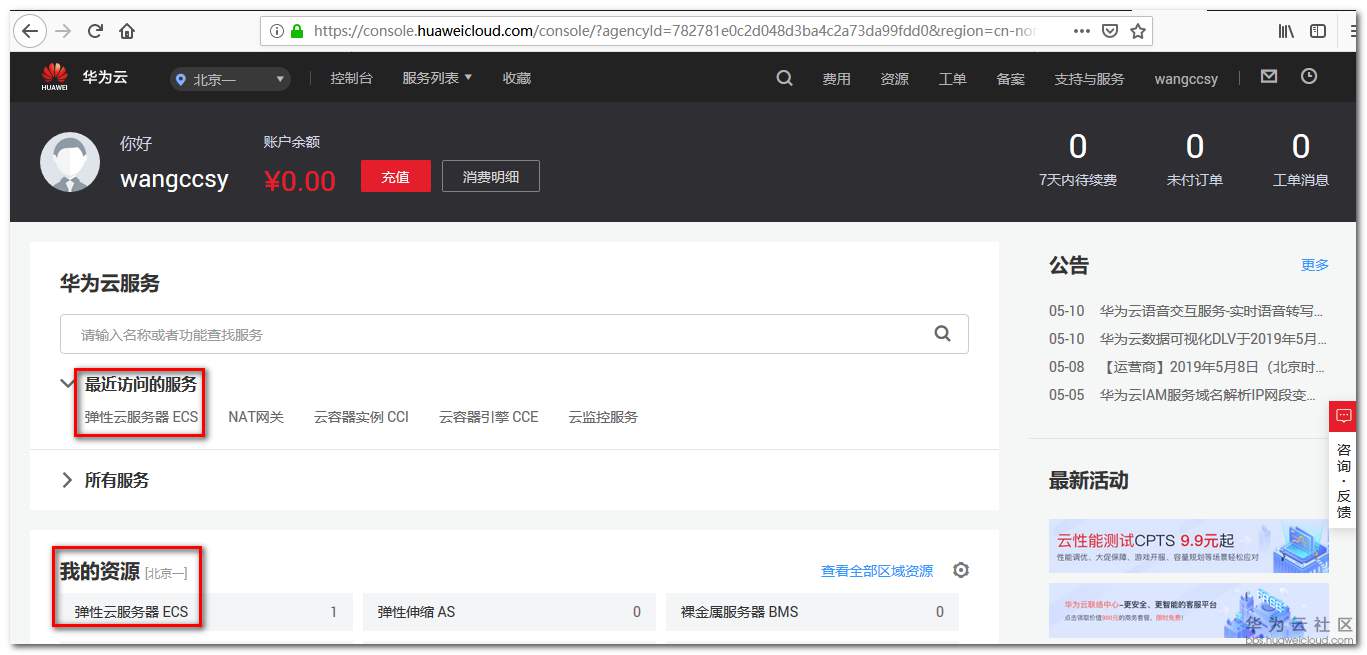Image resolution: width=1367 pixels, height=655 pixels.
Task: Open the 云性能测试CPTS promotion banner
Action: [x=1189, y=546]
